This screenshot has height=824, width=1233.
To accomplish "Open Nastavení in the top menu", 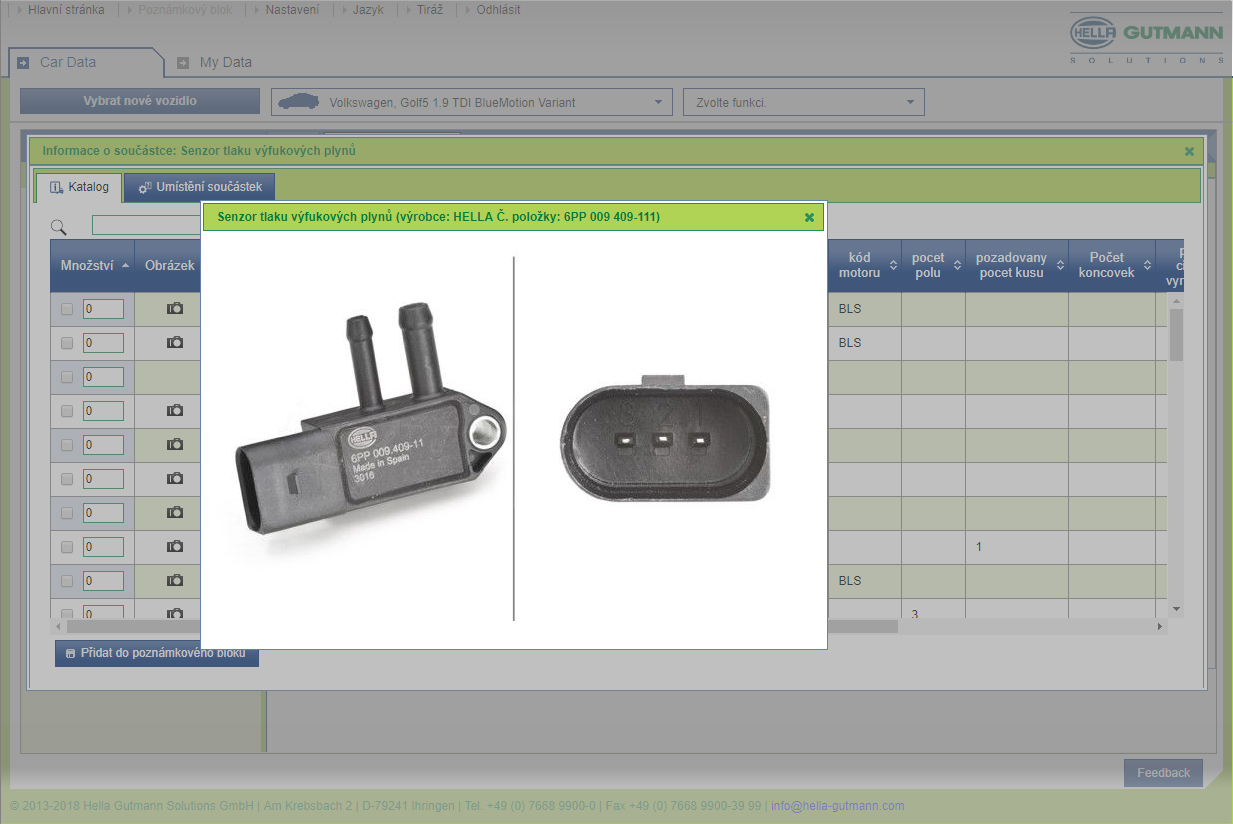I will click(292, 10).
